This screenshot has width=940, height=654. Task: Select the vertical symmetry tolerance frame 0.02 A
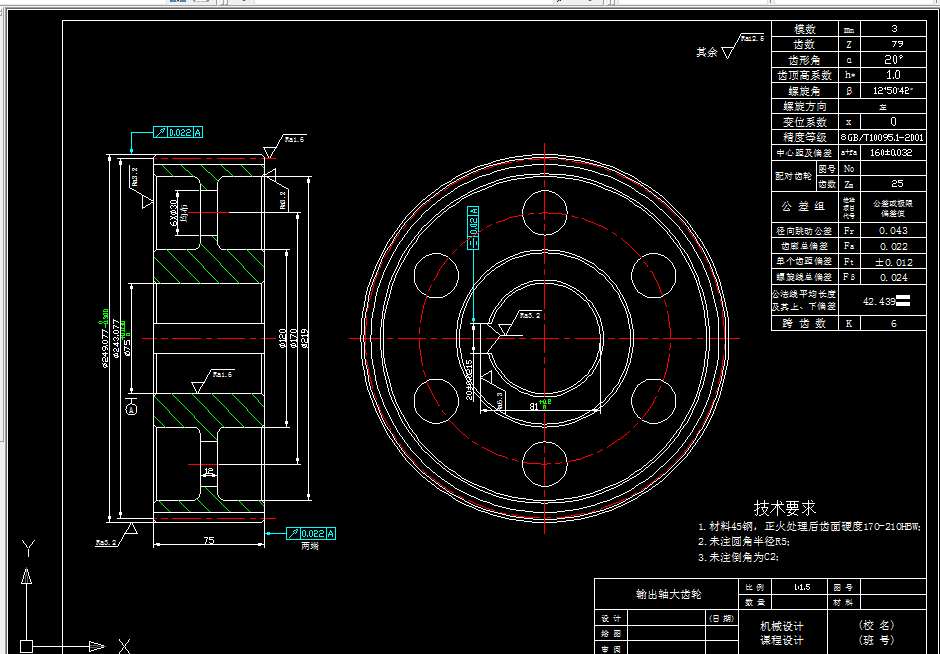click(473, 228)
